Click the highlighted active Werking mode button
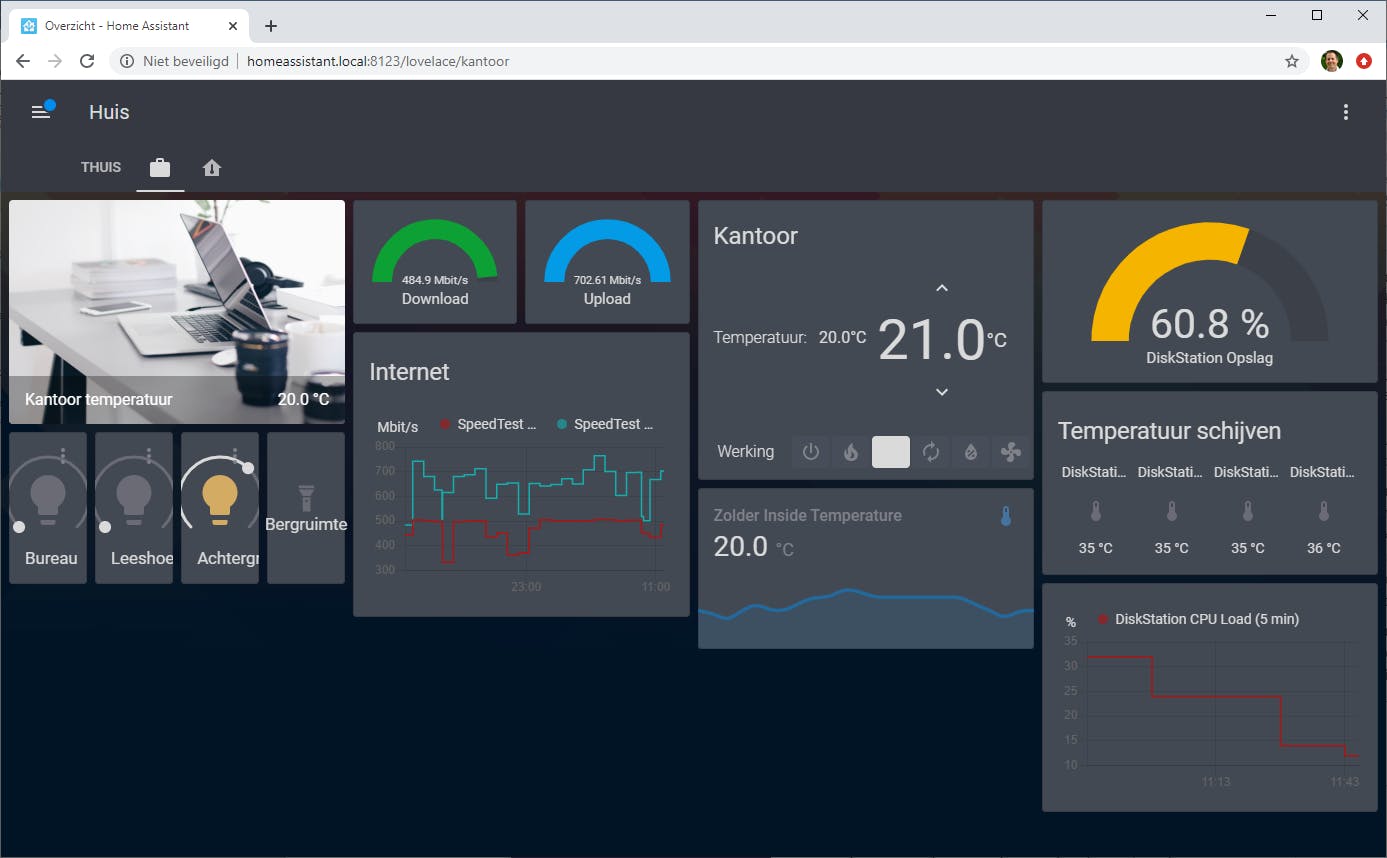 point(891,452)
